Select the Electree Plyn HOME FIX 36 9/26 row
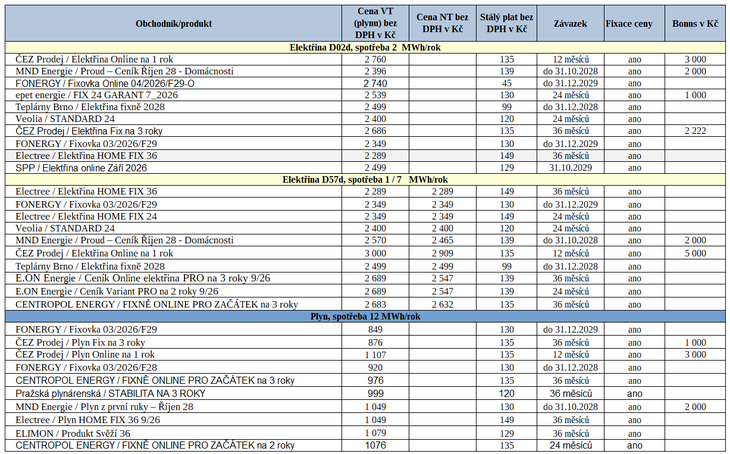Image resolution: width=730 pixels, height=454 pixels. (365, 420)
